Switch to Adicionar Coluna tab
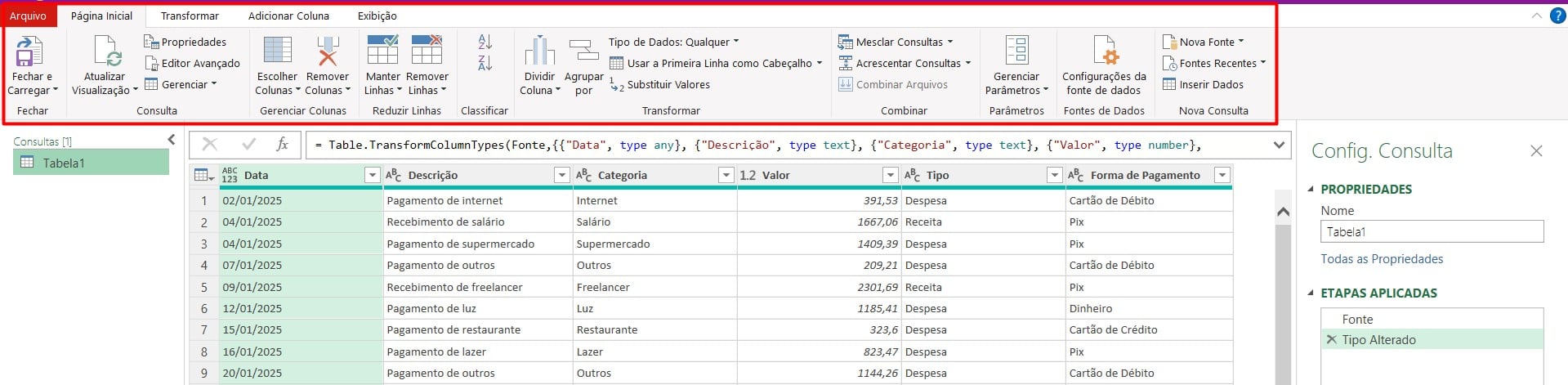Viewport: 1568px width, 385px height. 288,16
